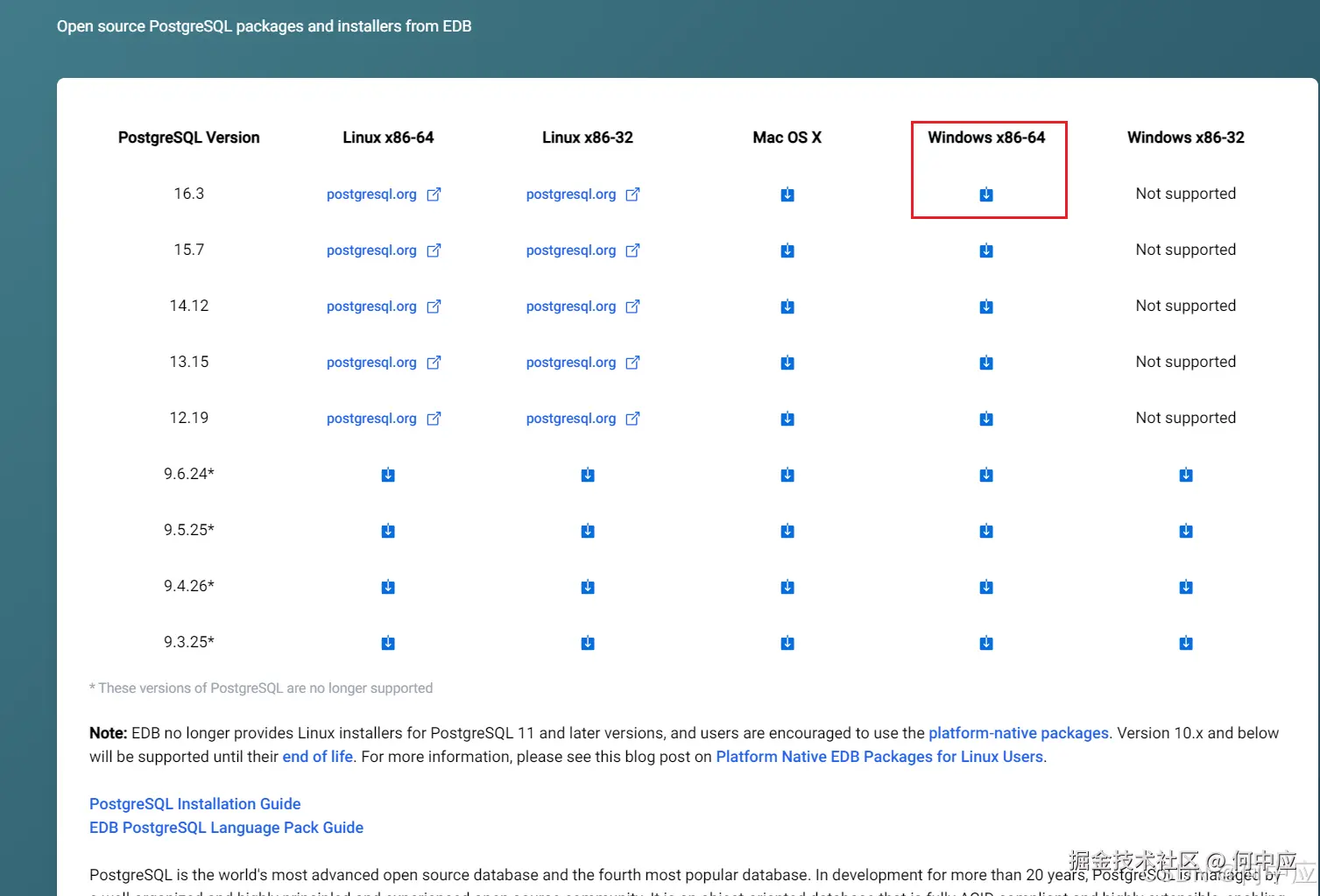Open the end of life link
Image resolution: width=1320 pixels, height=896 pixels.
click(x=317, y=757)
